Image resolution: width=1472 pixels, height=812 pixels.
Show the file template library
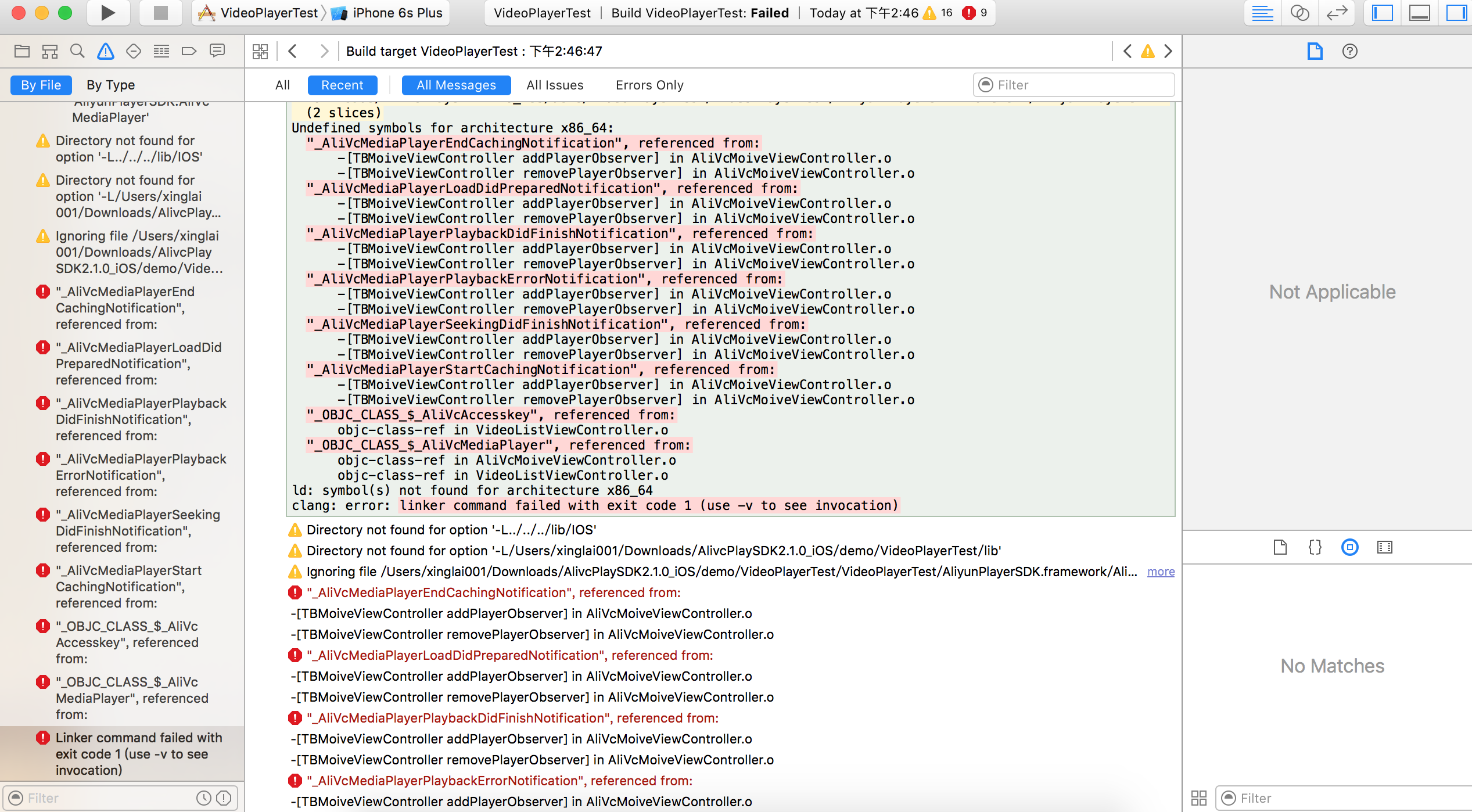(1280, 547)
